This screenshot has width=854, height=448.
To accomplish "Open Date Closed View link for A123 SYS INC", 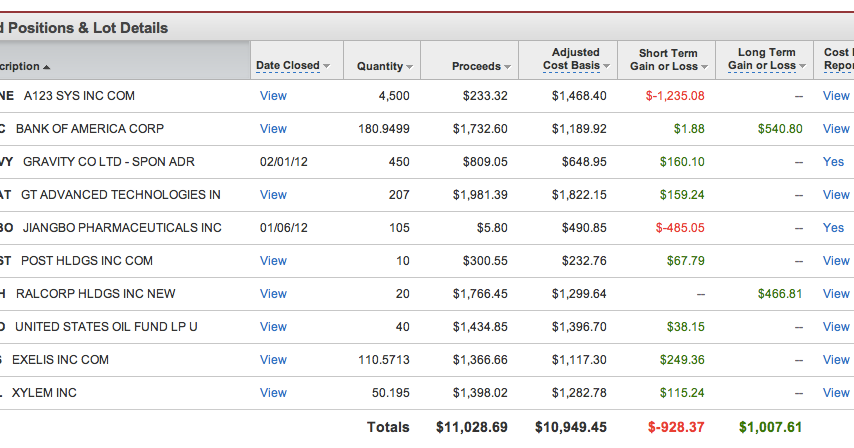I will (273, 96).
